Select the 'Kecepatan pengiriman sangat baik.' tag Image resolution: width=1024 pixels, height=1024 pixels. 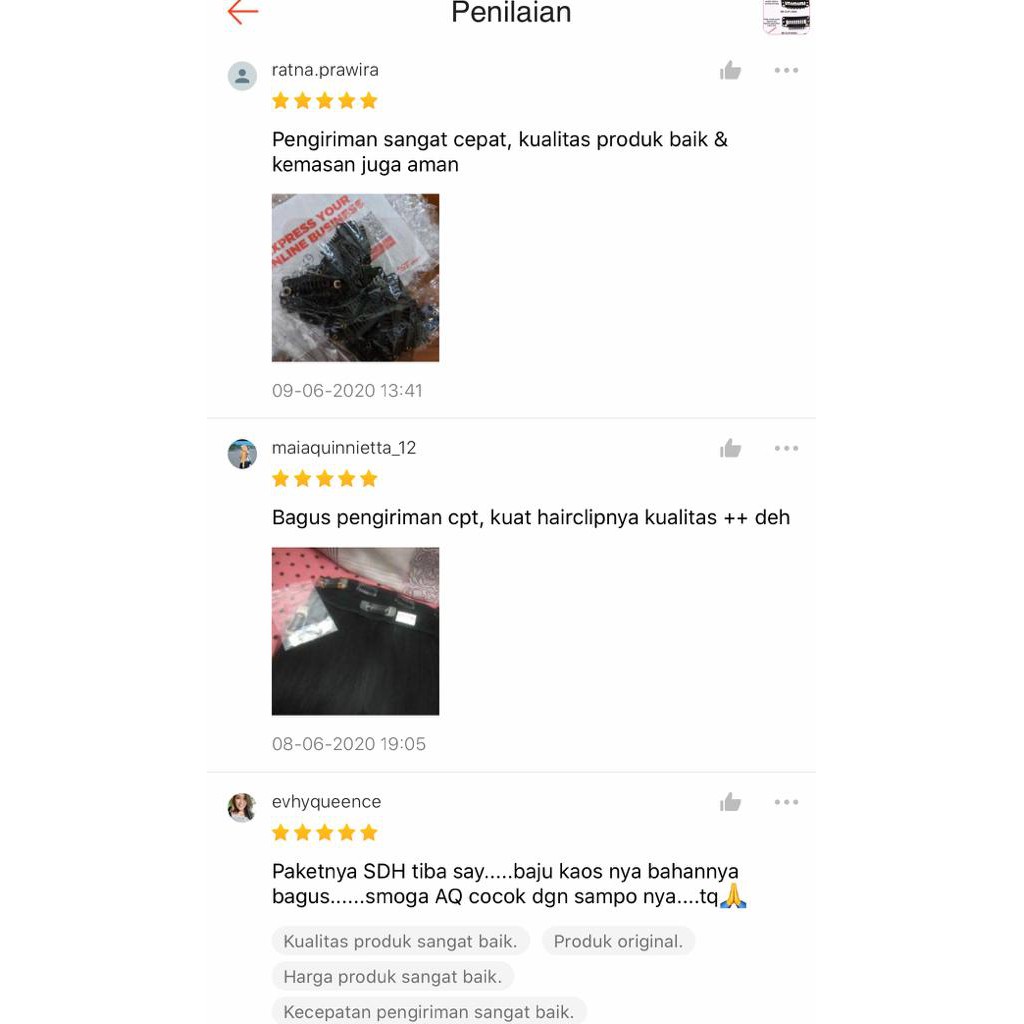[x=428, y=1011]
